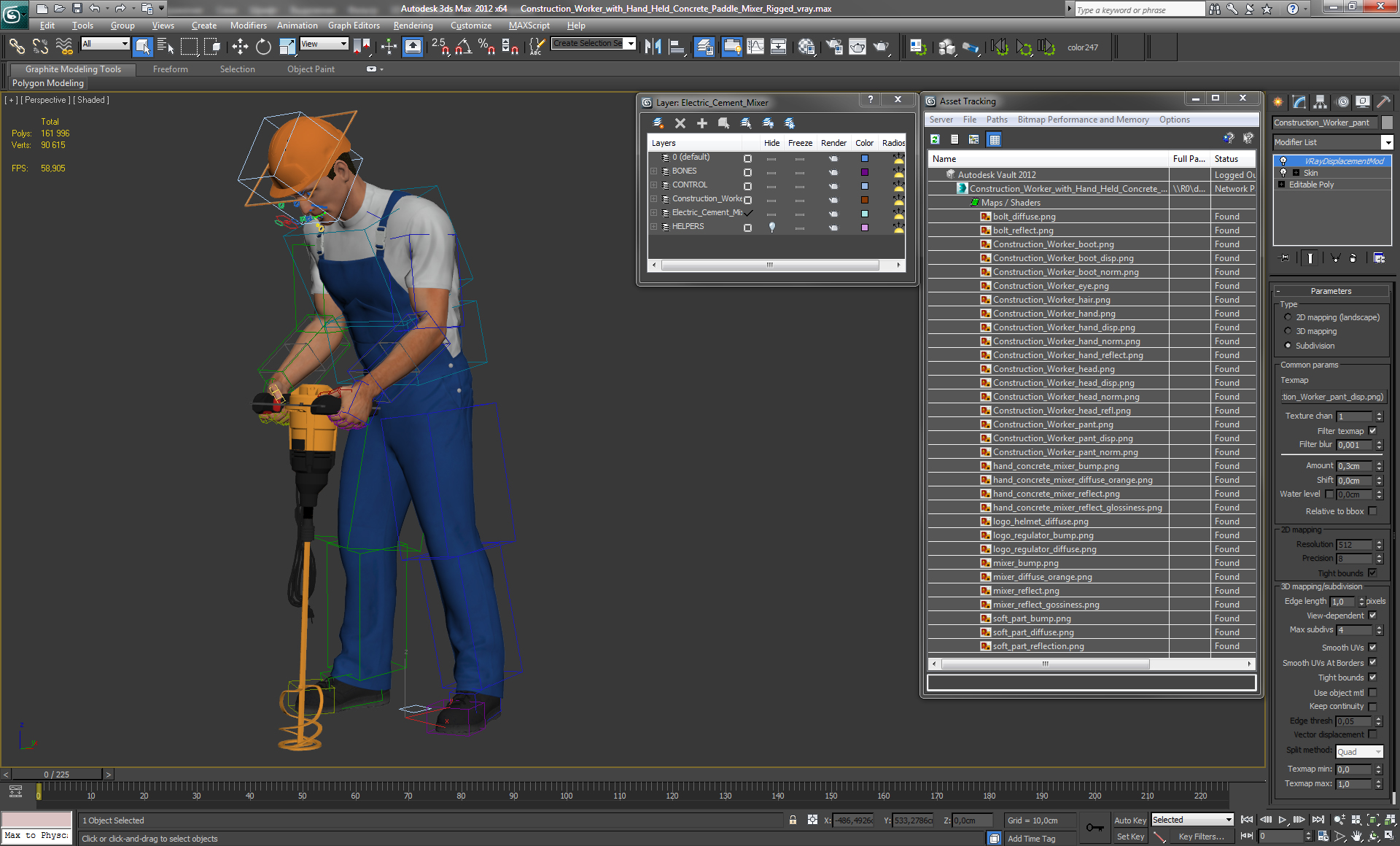Viewport: 1400px width, 846px height.
Task: Open the Modifiers menu
Action: coord(248,25)
